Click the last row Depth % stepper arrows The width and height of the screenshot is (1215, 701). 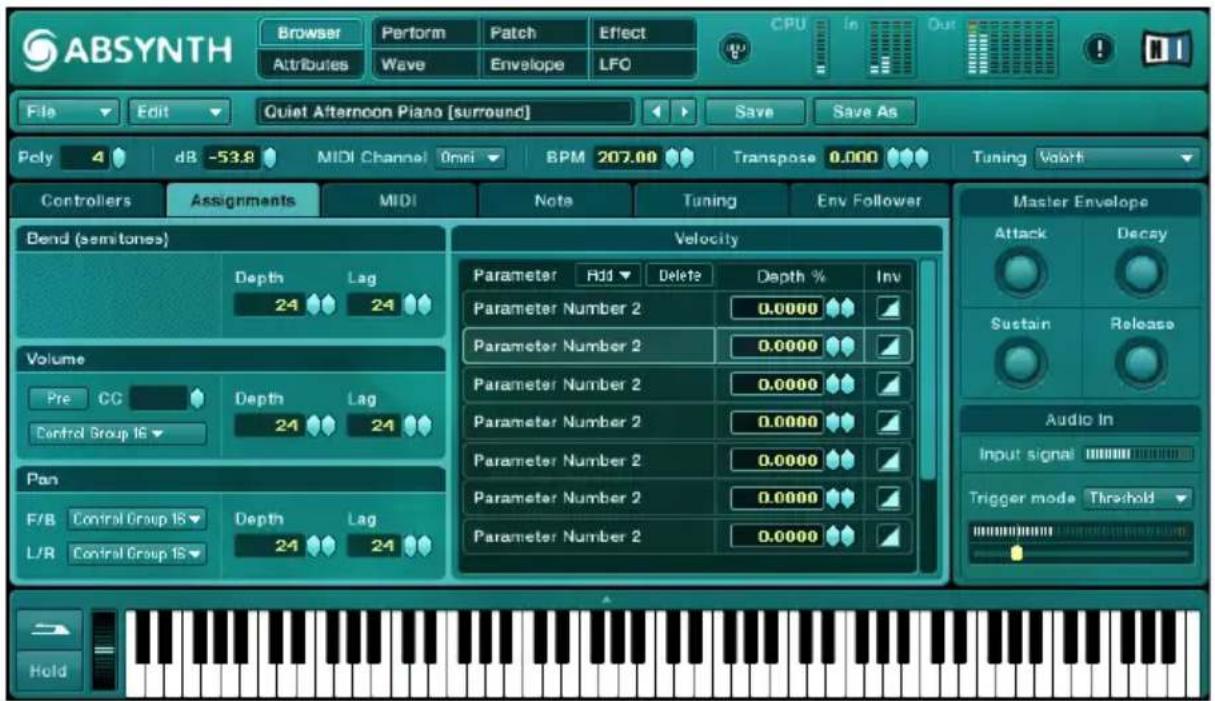click(x=841, y=537)
